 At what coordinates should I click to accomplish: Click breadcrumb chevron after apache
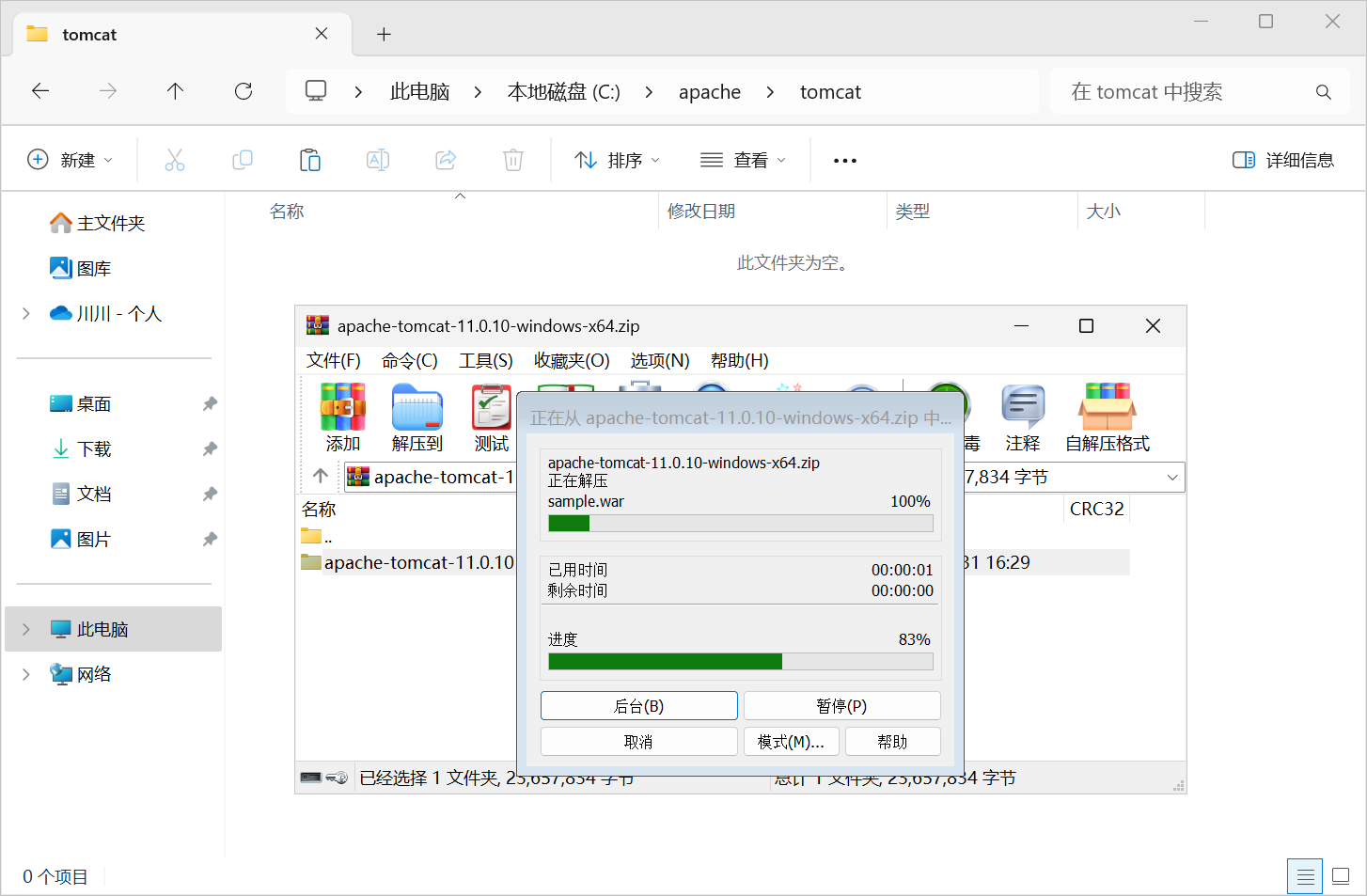click(770, 92)
